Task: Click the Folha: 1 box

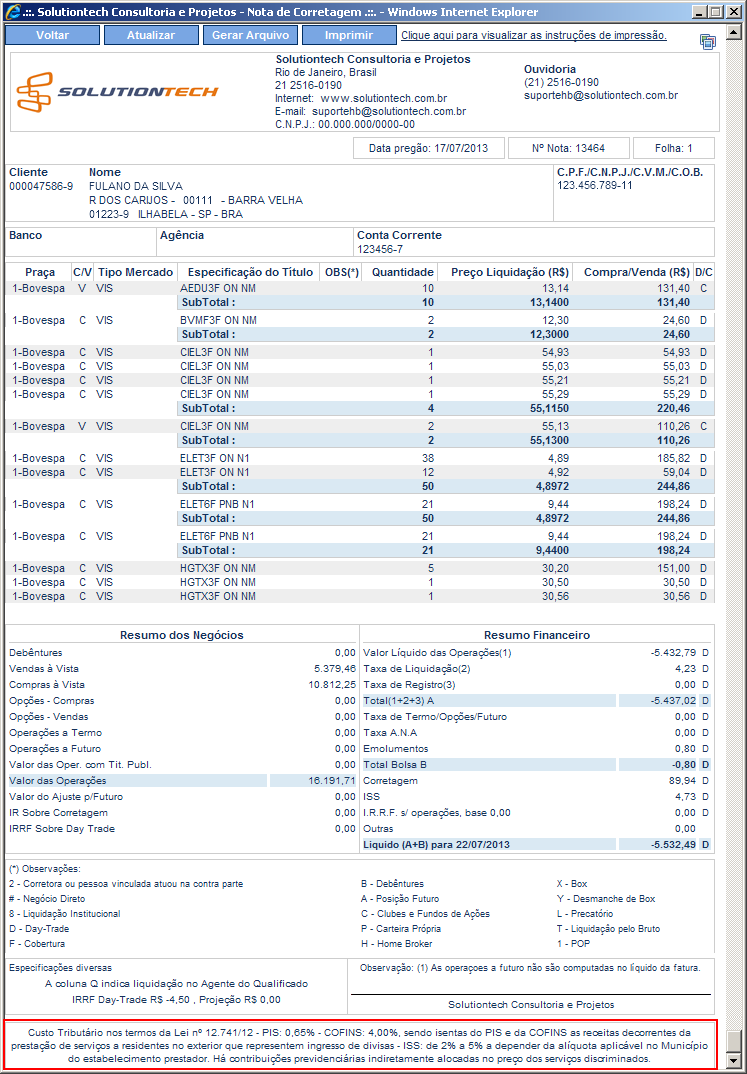Action: (674, 148)
